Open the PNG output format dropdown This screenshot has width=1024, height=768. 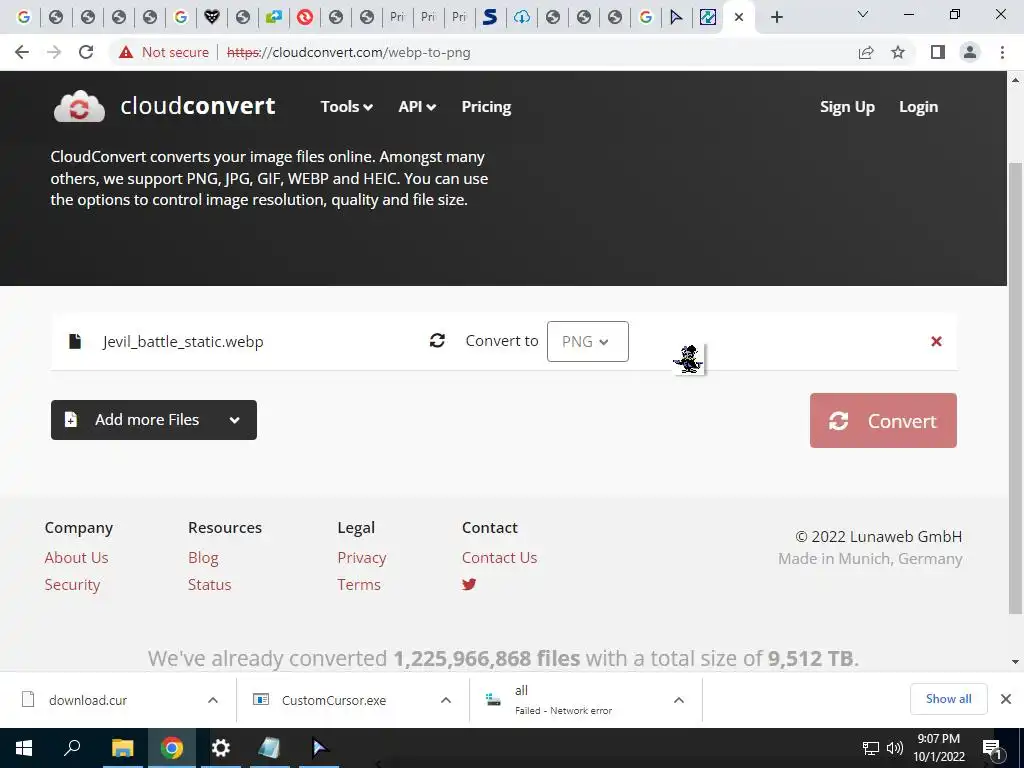click(588, 341)
